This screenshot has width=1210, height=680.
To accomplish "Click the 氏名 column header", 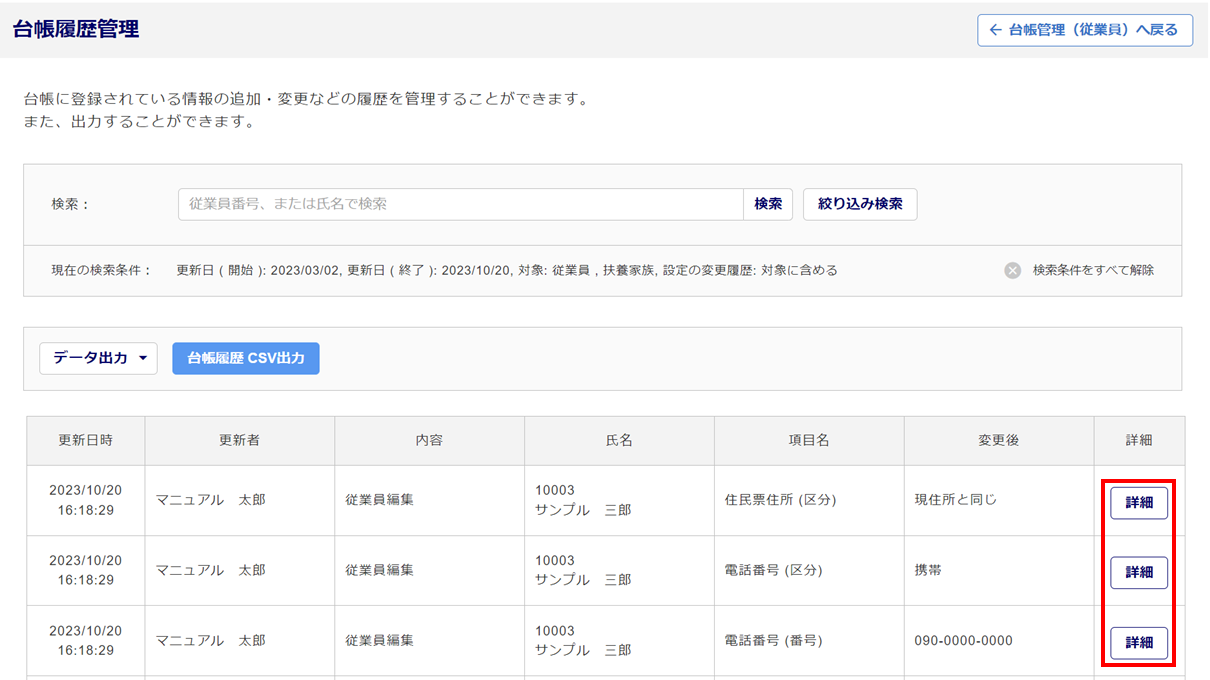I will [x=619, y=440].
